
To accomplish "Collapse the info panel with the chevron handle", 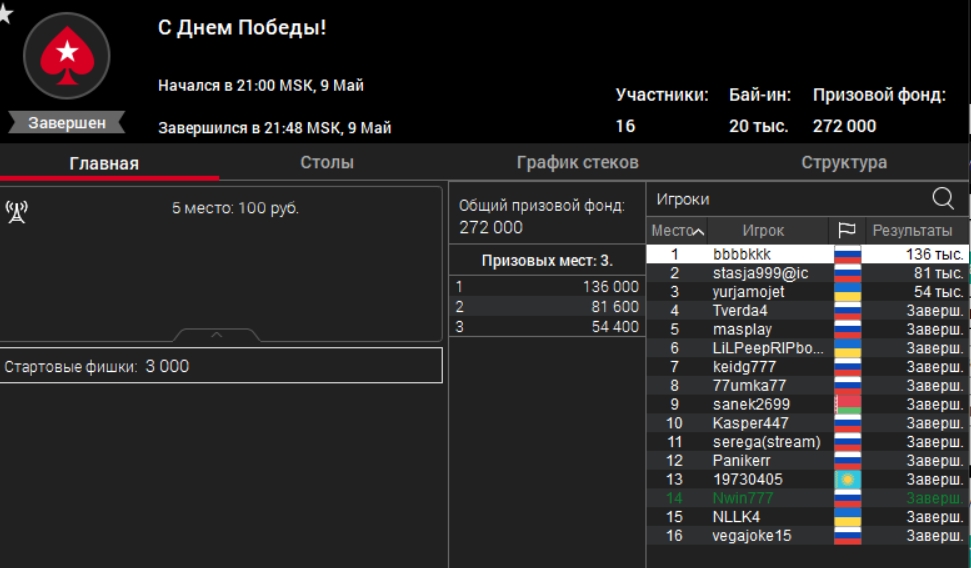I will click(217, 335).
